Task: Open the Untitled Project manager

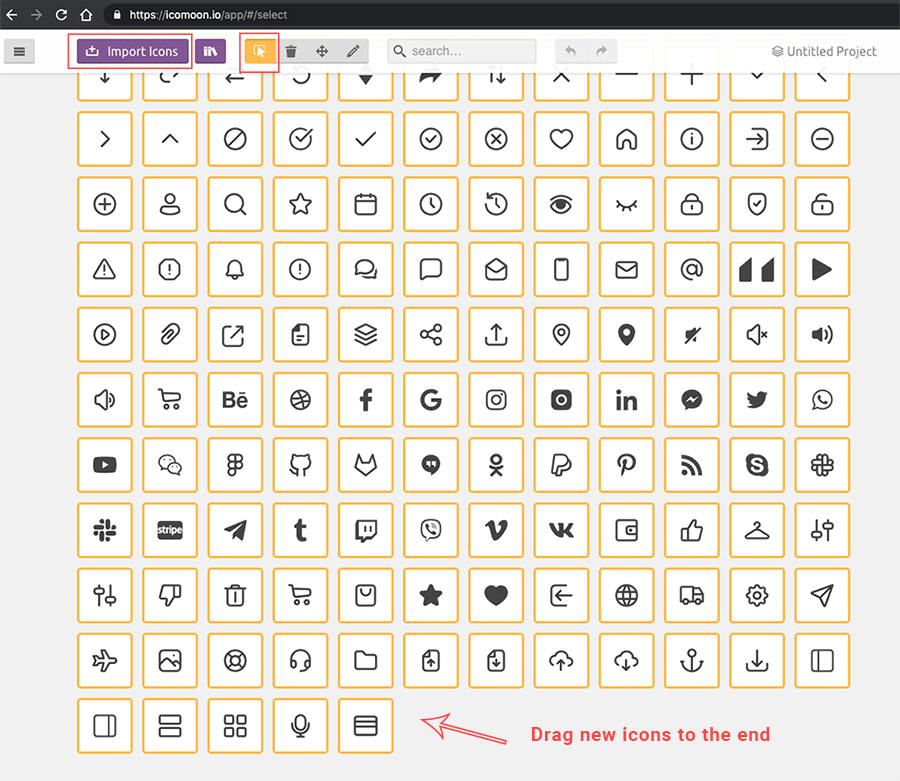Action: pyautogui.click(x=823, y=51)
